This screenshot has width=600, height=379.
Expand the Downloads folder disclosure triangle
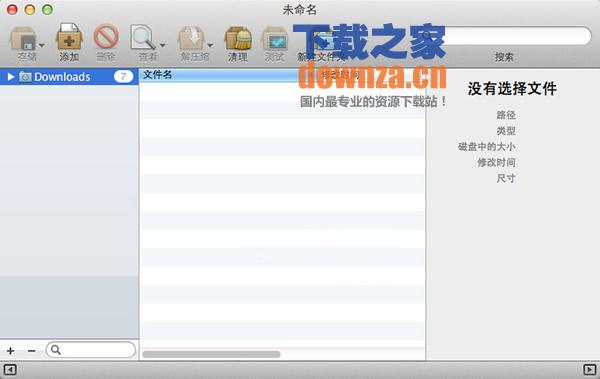tap(11, 77)
